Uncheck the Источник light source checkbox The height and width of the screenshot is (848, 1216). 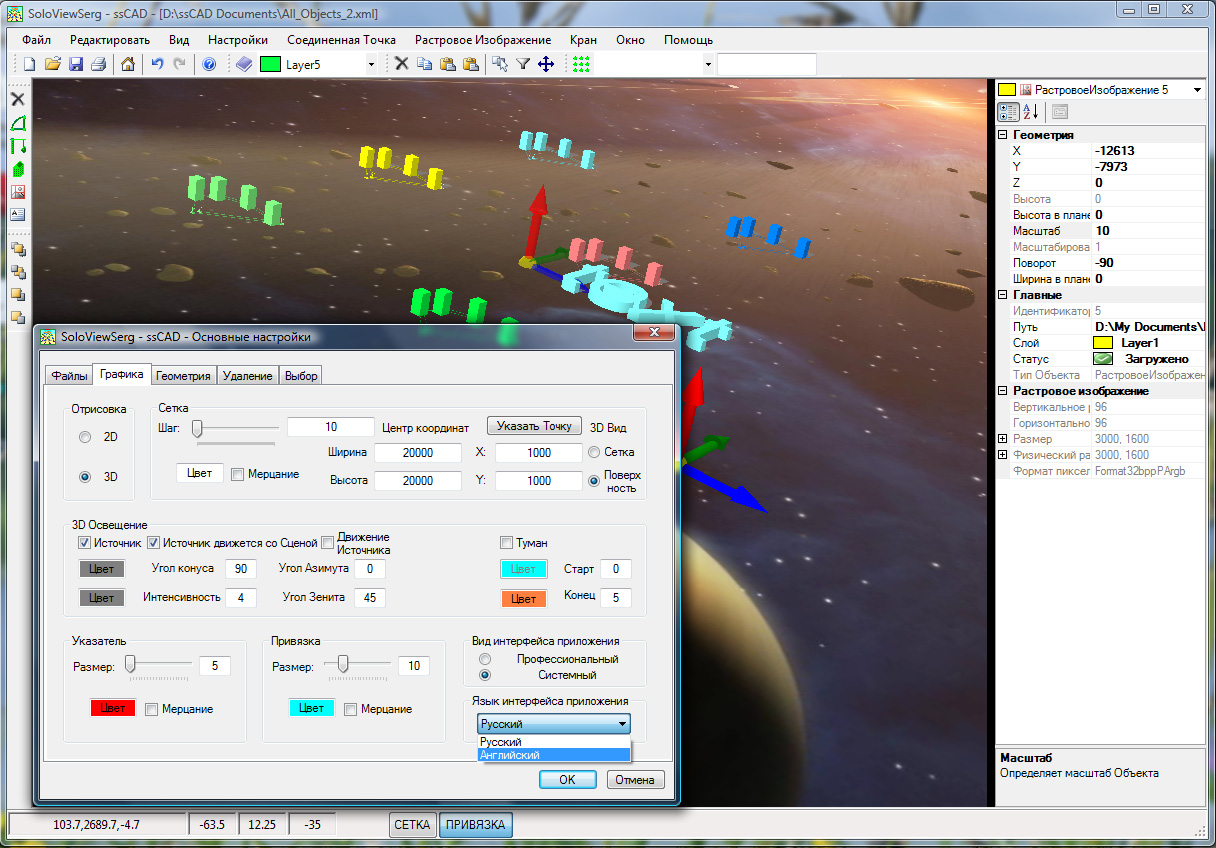(x=85, y=543)
